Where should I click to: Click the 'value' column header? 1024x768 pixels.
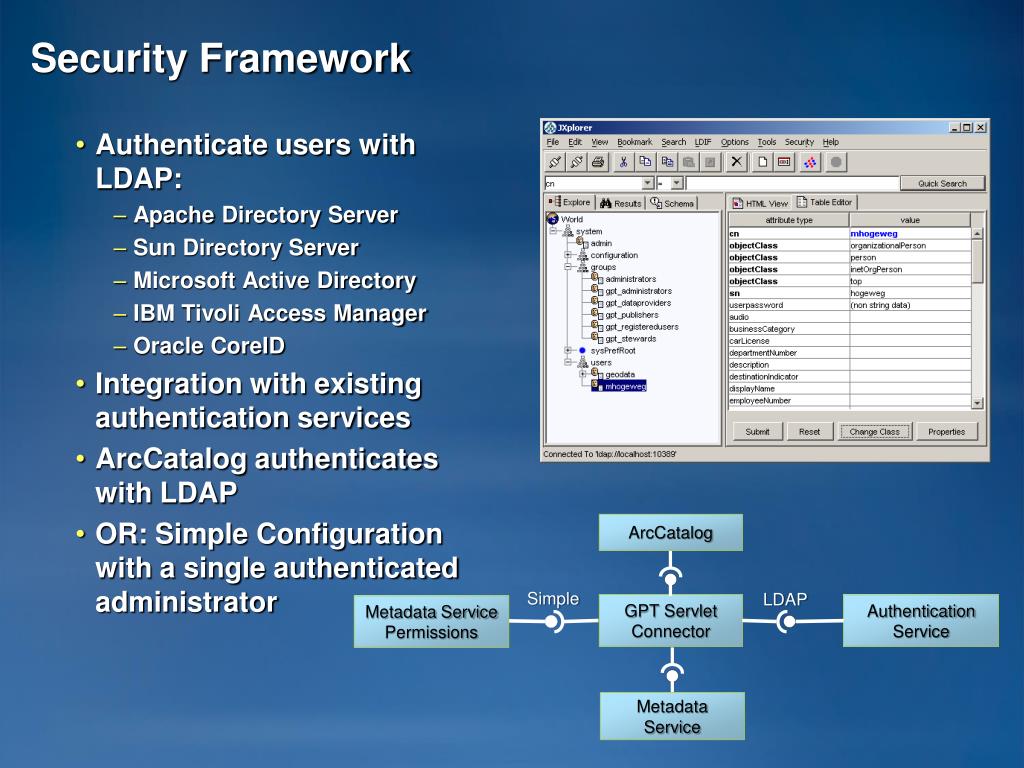tap(910, 220)
